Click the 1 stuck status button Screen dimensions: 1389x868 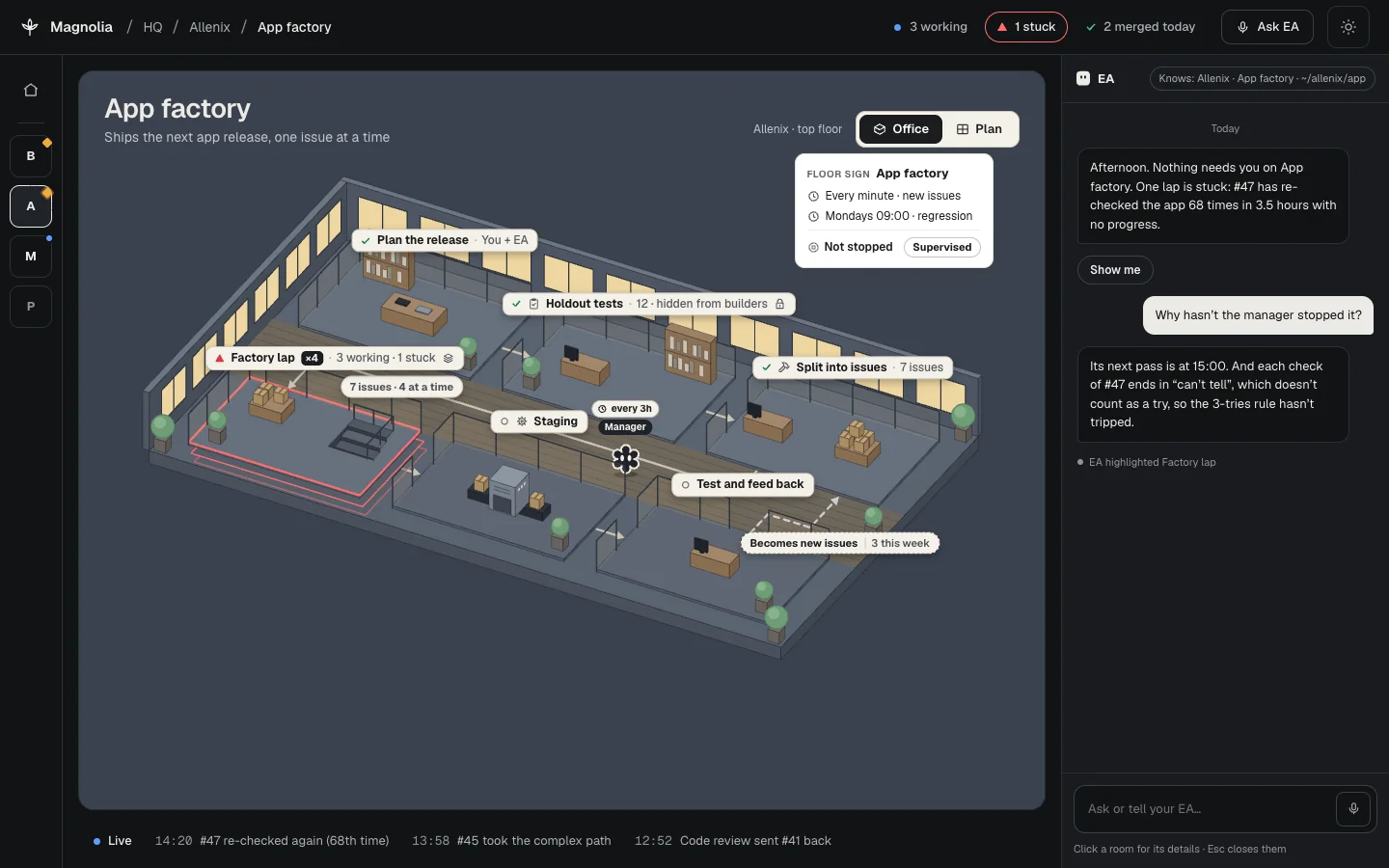(x=1026, y=27)
